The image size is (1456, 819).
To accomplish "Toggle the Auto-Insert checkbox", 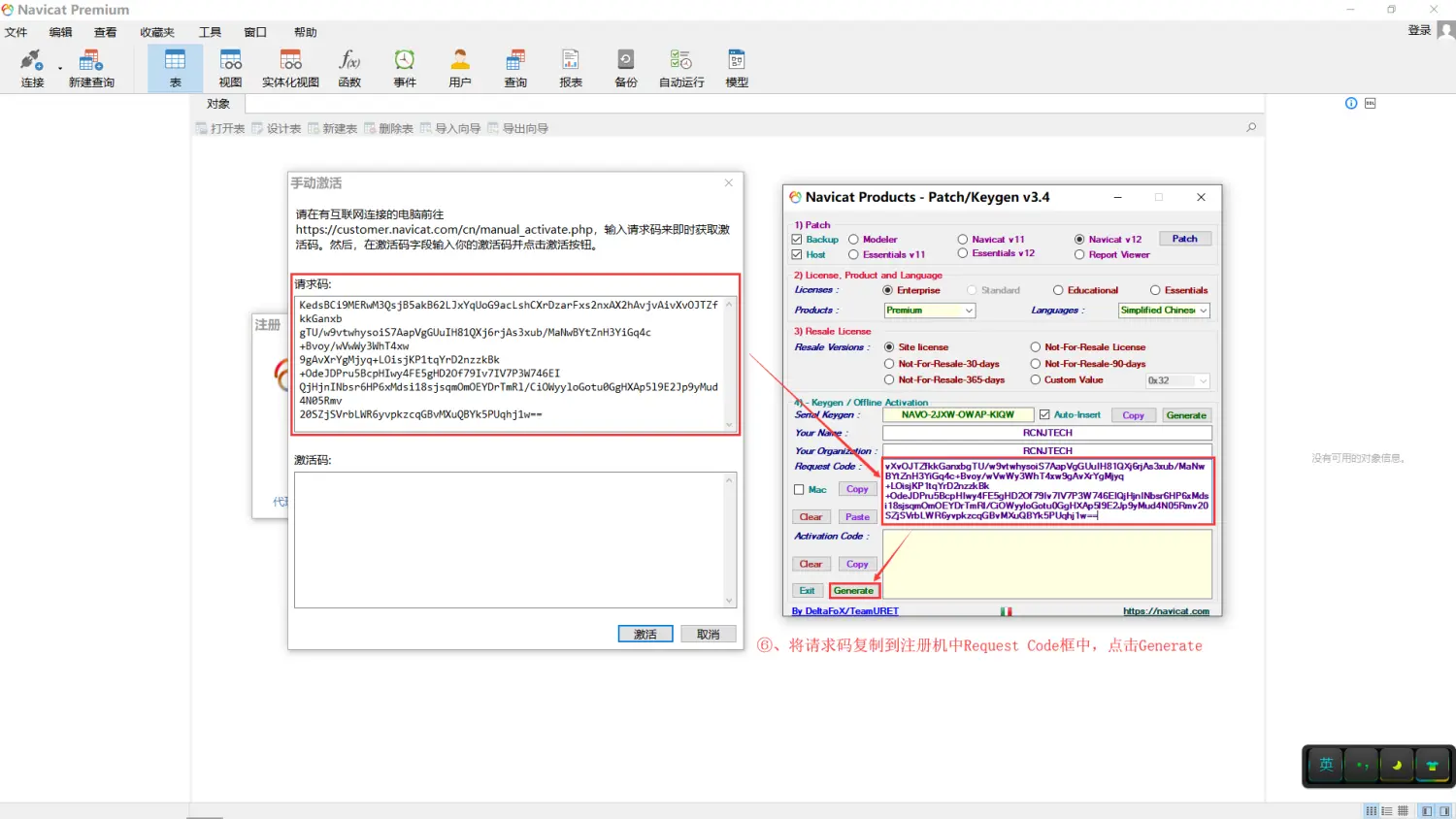I will (1044, 414).
